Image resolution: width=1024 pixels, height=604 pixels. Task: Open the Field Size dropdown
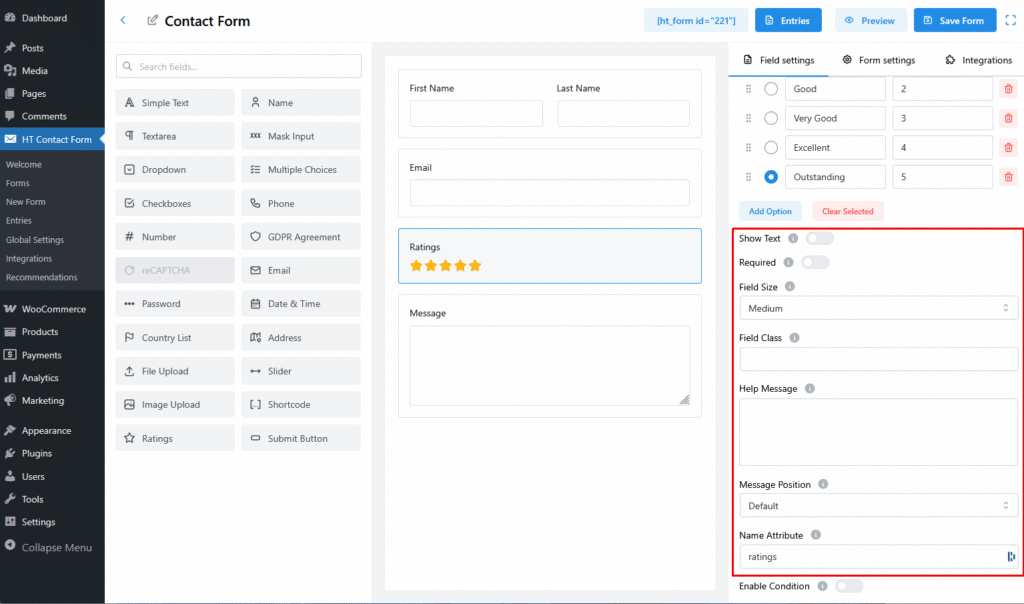(878, 309)
